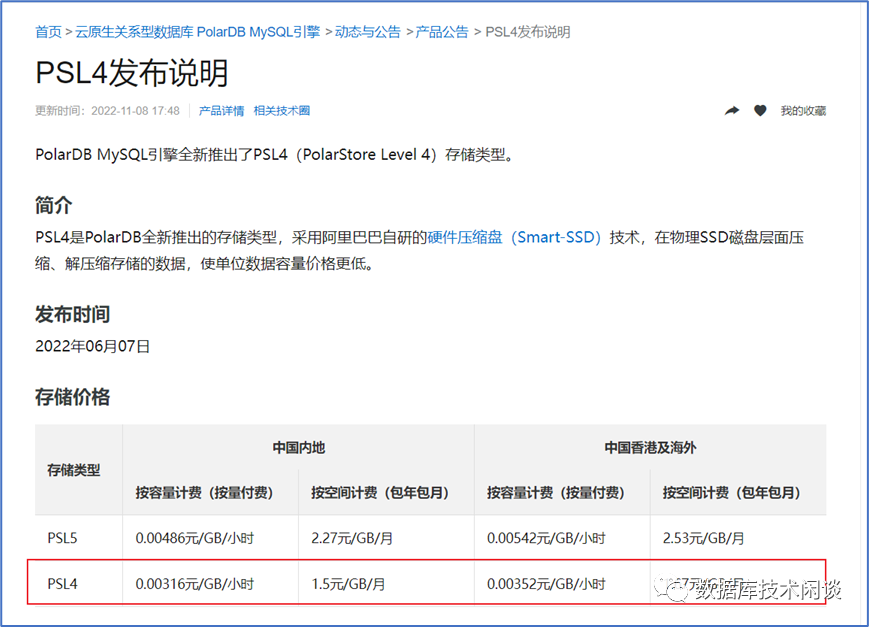Open 云原生关系型数据库 PolarDB MySQL引擎 breadcrumb
The height and width of the screenshot is (627, 869).
(197, 32)
